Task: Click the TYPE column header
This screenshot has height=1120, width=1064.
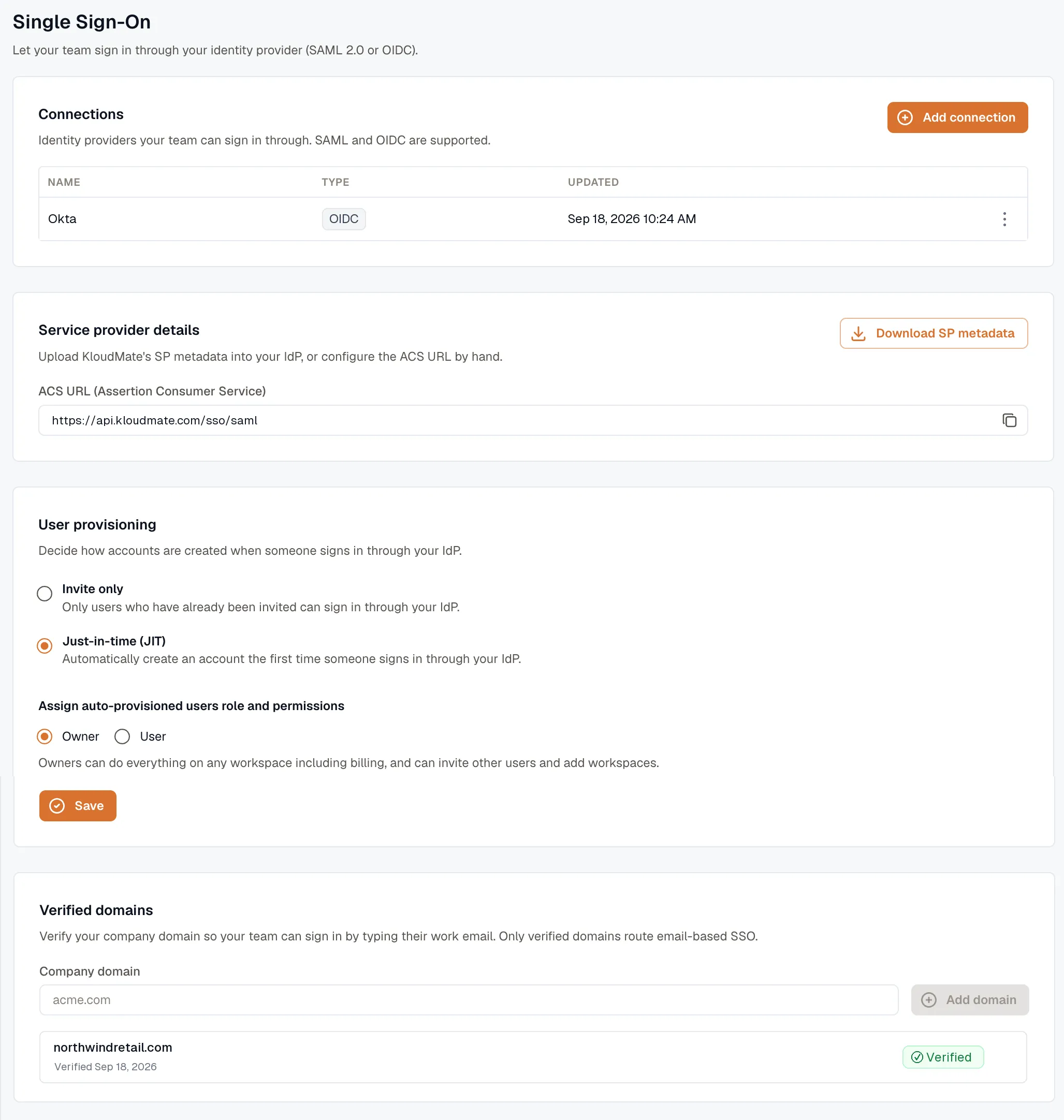Action: point(335,182)
